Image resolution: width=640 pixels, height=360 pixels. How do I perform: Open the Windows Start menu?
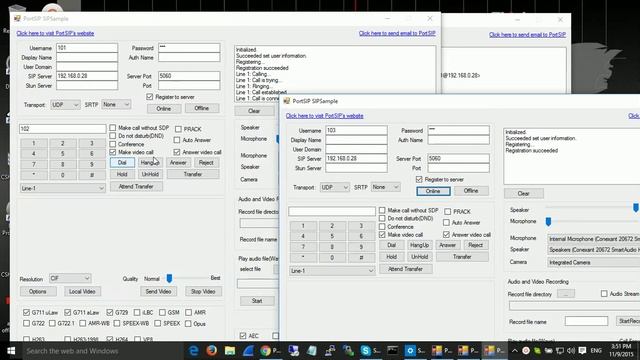[11, 351]
